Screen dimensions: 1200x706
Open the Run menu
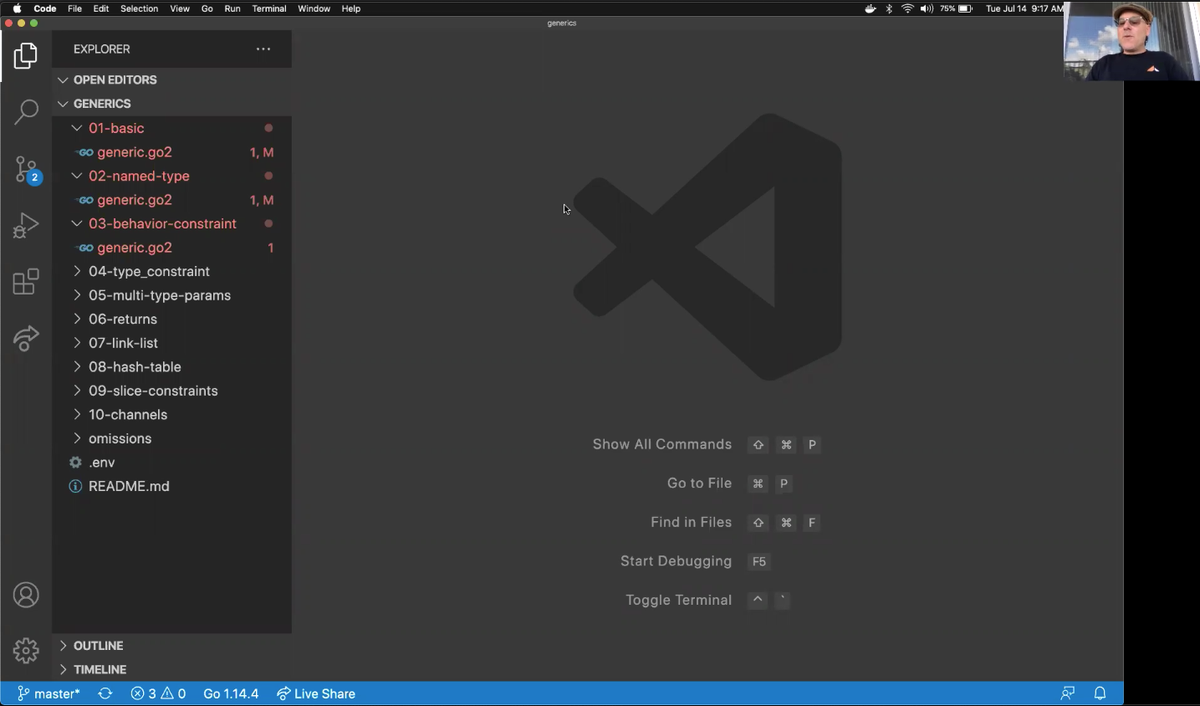click(x=232, y=8)
